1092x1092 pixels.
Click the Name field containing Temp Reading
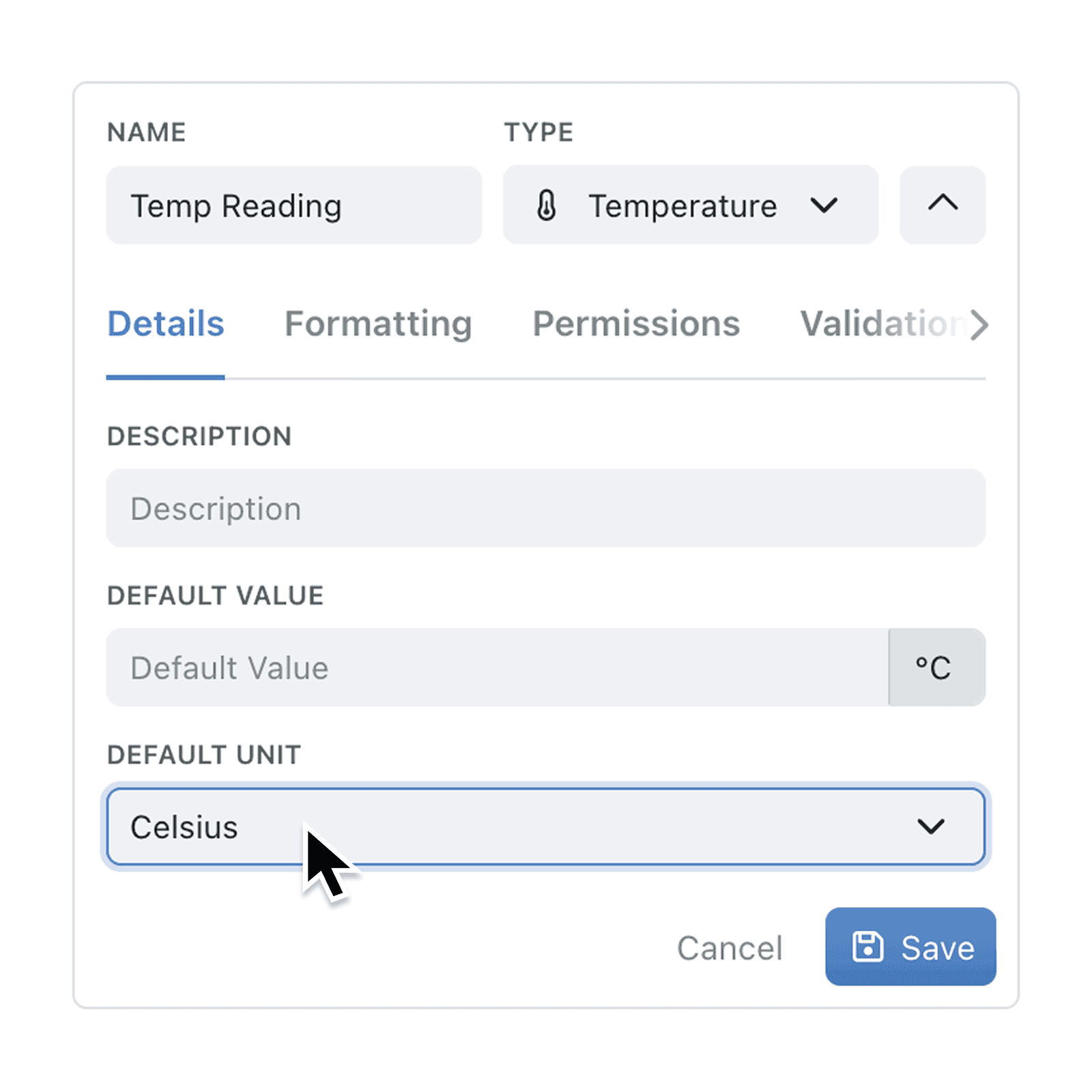(x=293, y=205)
